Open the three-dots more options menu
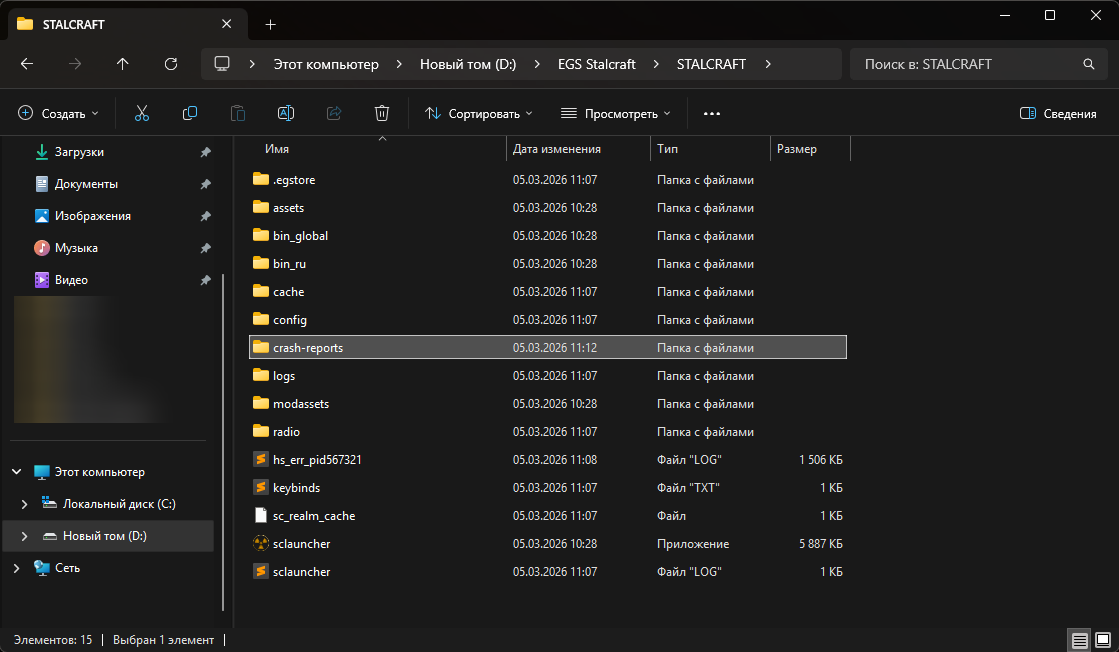Image resolution: width=1119 pixels, height=652 pixels. 712,114
